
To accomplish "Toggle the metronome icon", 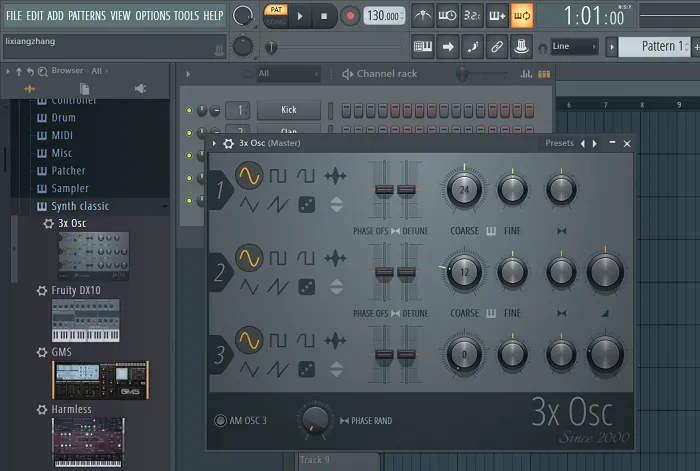I will coord(422,16).
